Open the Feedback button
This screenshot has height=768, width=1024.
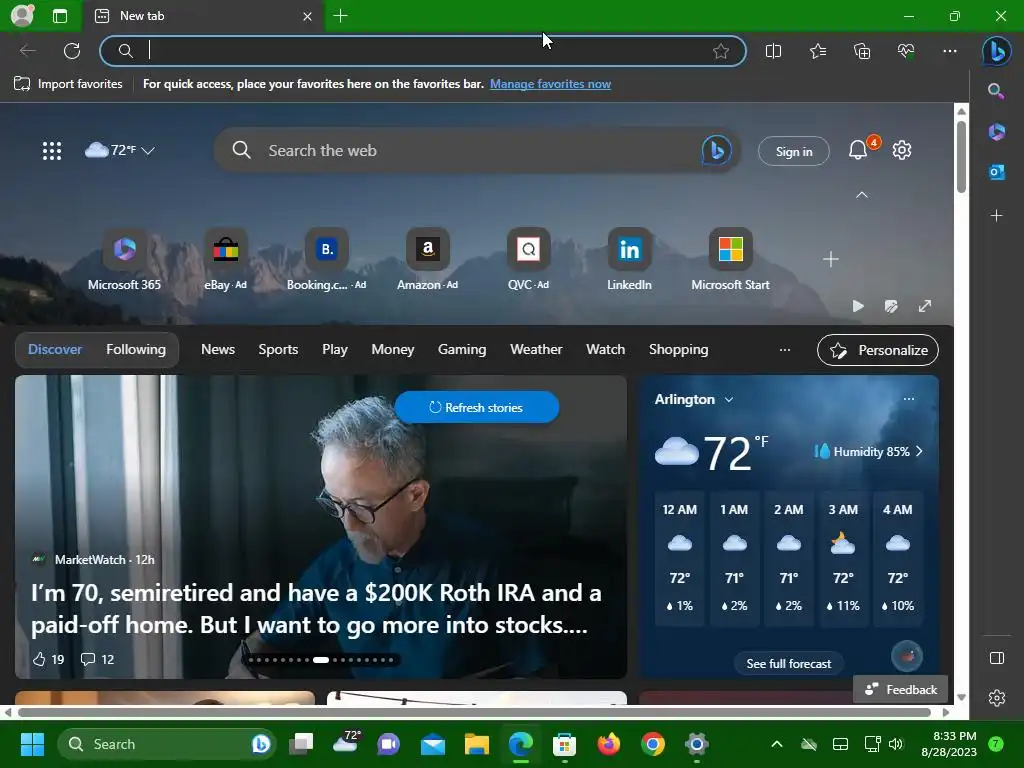click(901, 690)
